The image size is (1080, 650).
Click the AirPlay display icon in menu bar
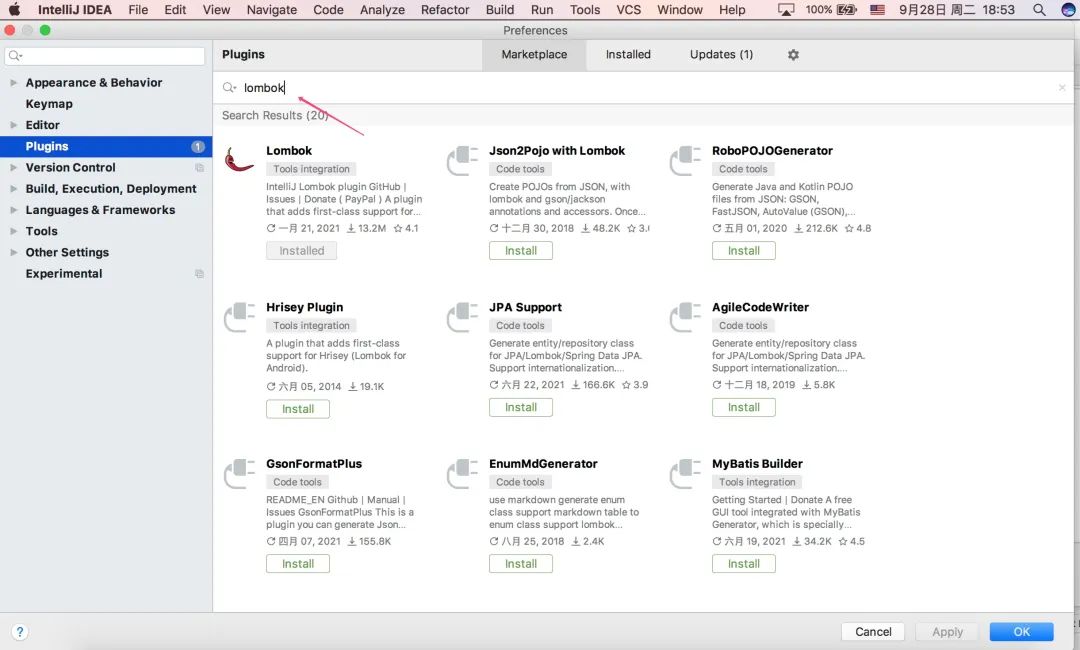pyautogui.click(x=786, y=10)
